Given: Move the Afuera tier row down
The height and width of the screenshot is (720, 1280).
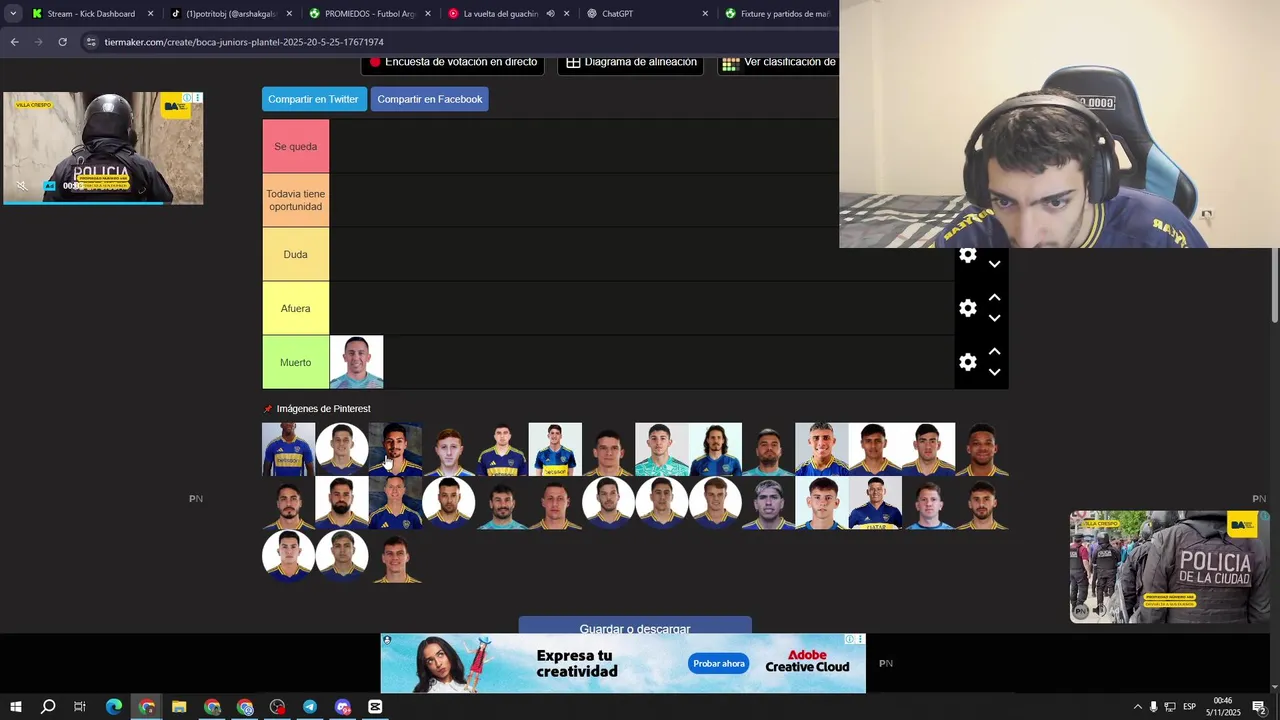Looking at the screenshot, I should 994,318.
